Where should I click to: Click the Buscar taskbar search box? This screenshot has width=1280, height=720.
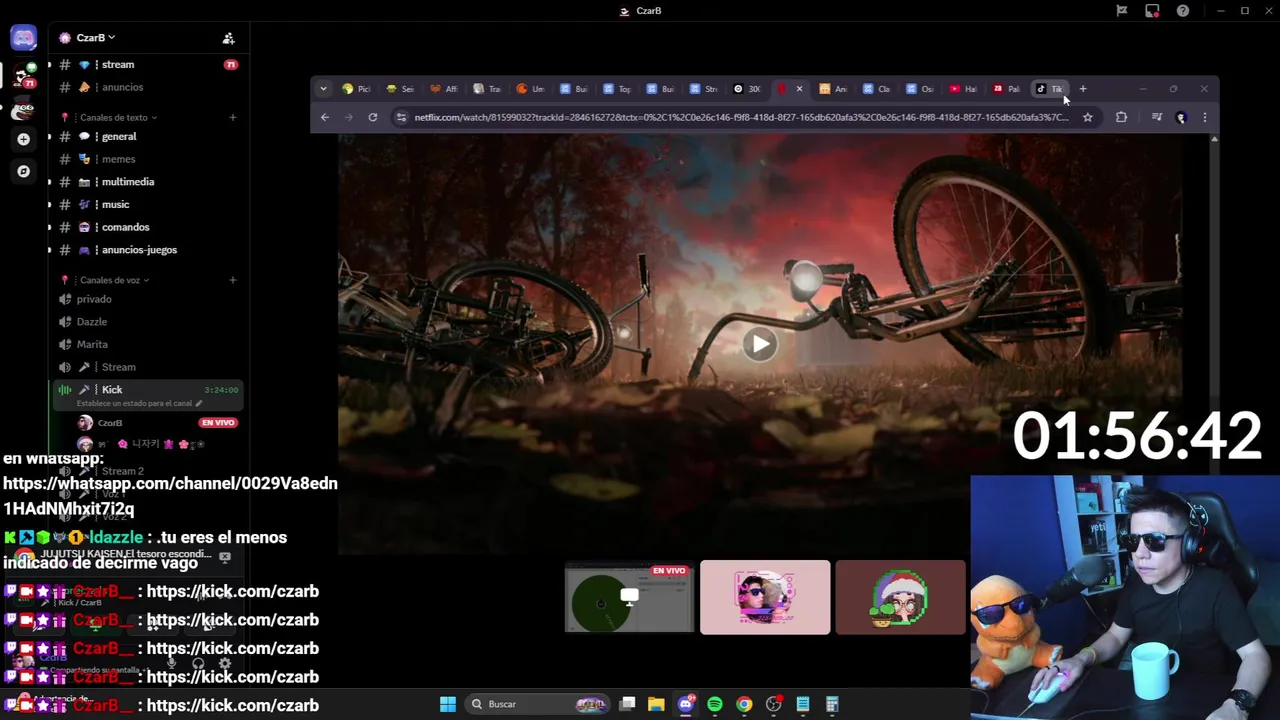537,704
